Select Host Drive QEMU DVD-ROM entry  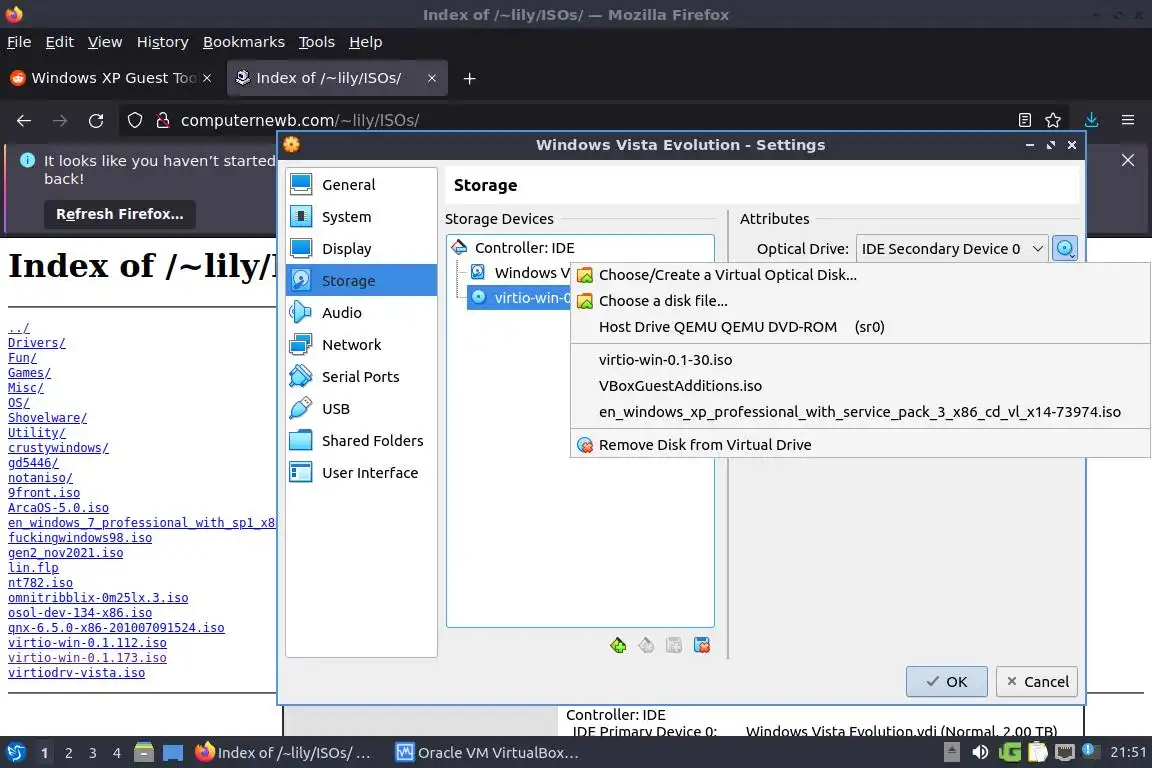860,327
